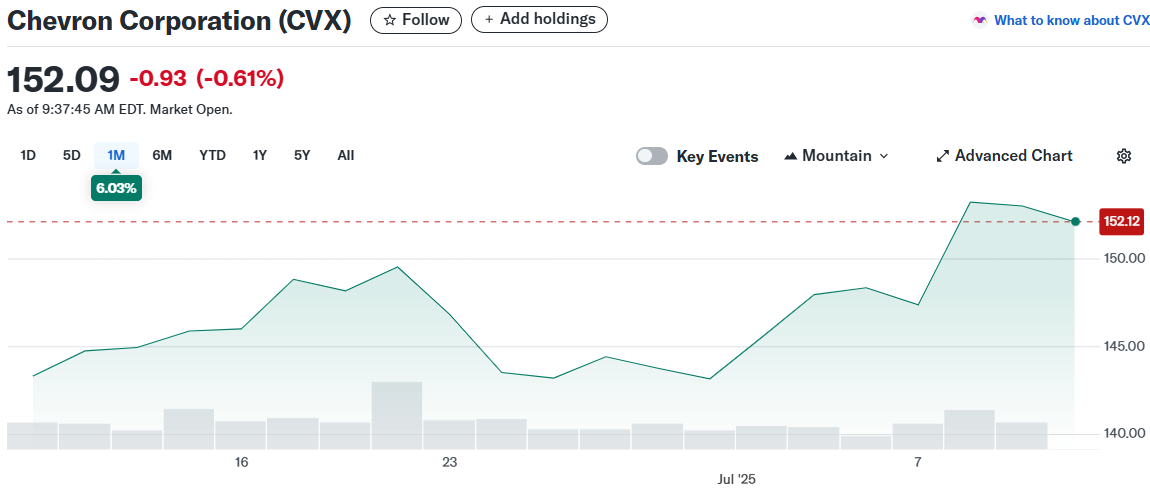Viewport: 1150px width, 493px height.
Task: Switch chart to YTD range
Action: 213,156
